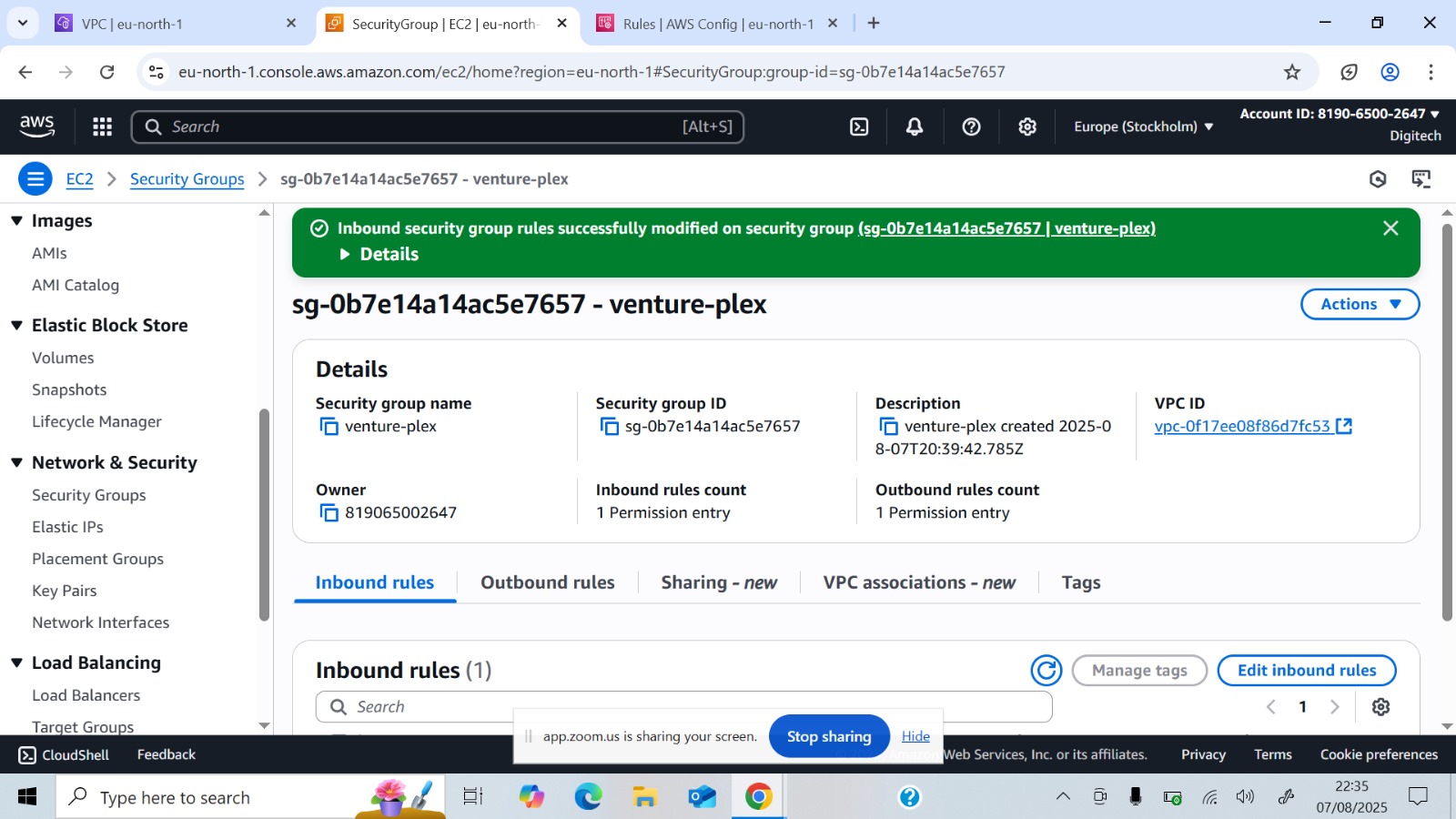The width and height of the screenshot is (1456, 819).
Task: Expand the Details section in success banner
Action: (x=379, y=255)
